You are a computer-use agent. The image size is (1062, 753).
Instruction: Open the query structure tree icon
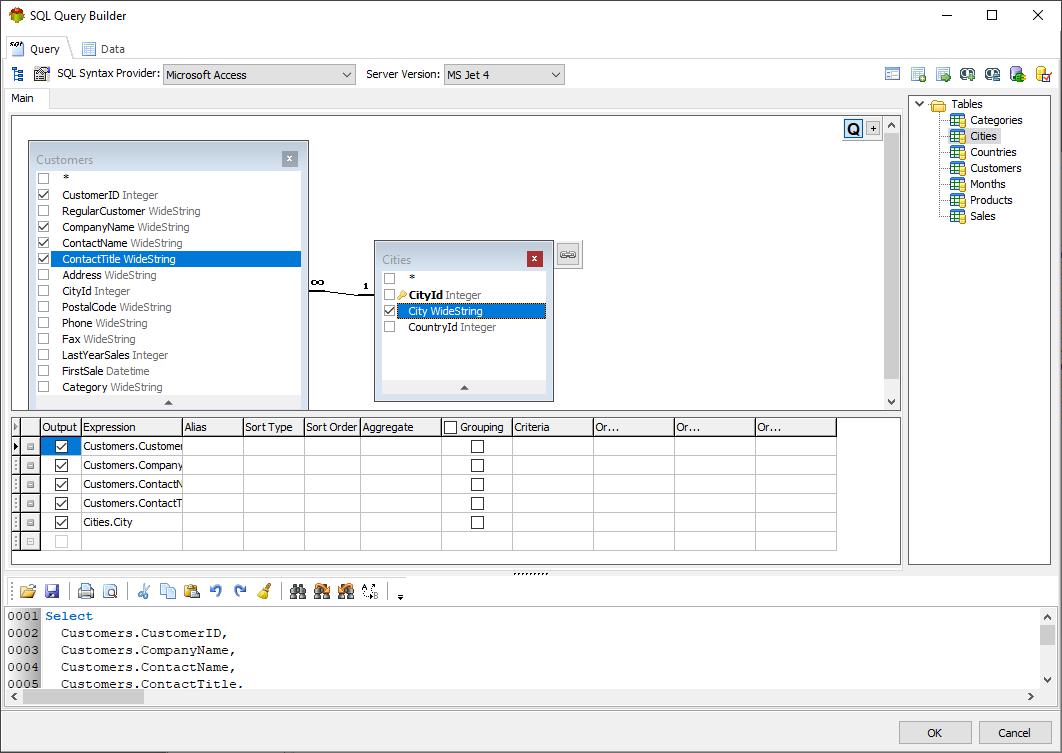pyautogui.click(x=18, y=74)
